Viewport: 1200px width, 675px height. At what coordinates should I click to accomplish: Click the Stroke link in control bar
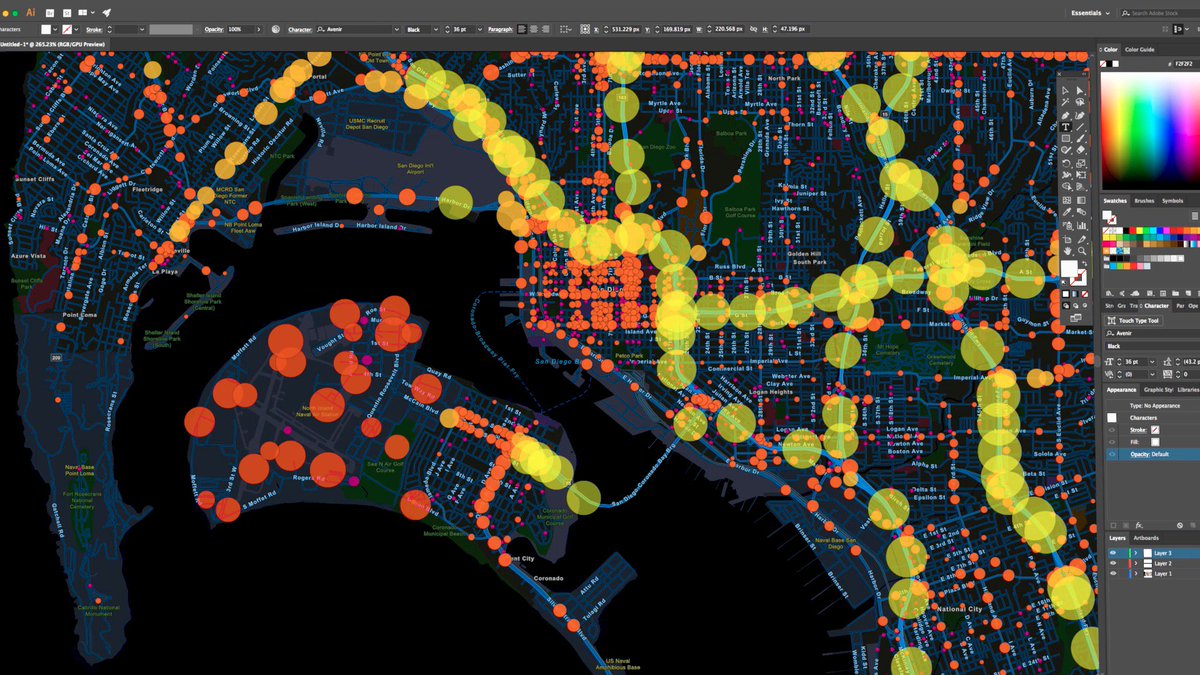point(94,30)
